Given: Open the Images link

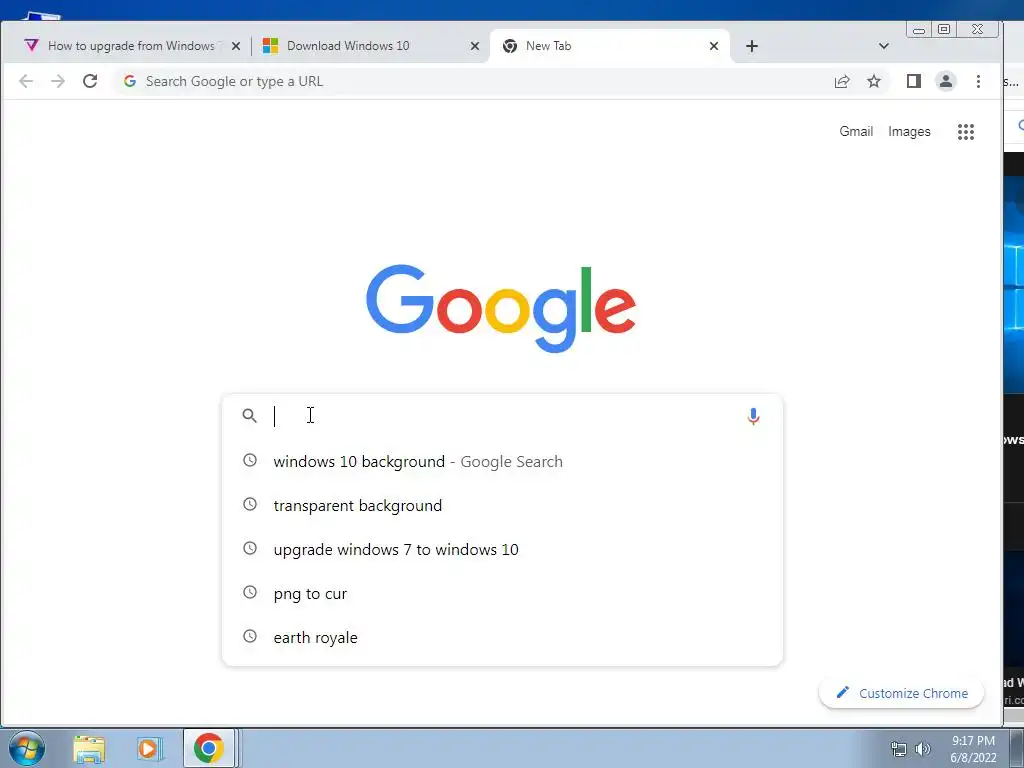Looking at the screenshot, I should tap(909, 131).
